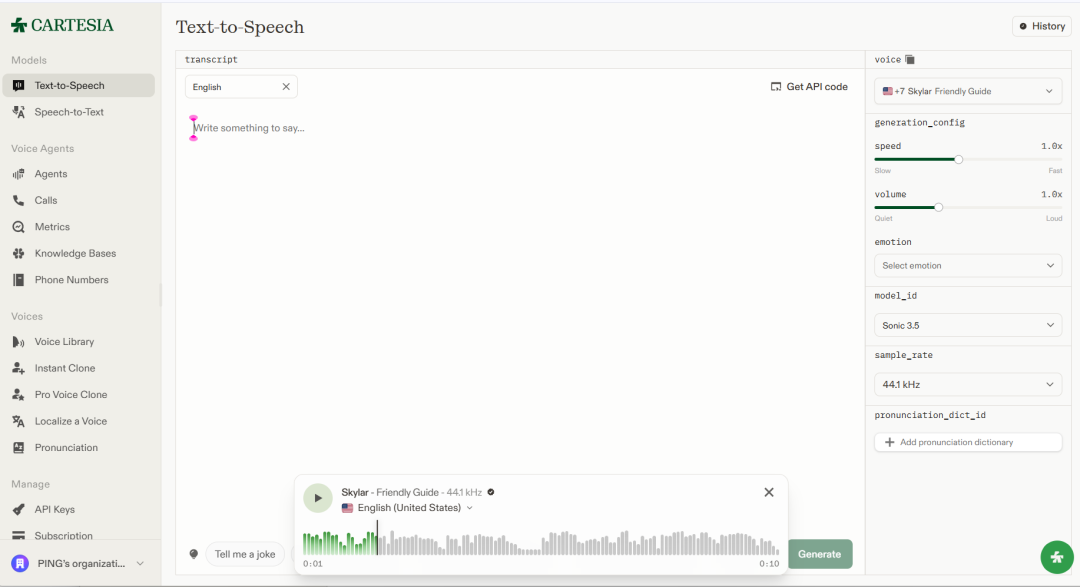Click the Pronunciation icon

point(19,448)
